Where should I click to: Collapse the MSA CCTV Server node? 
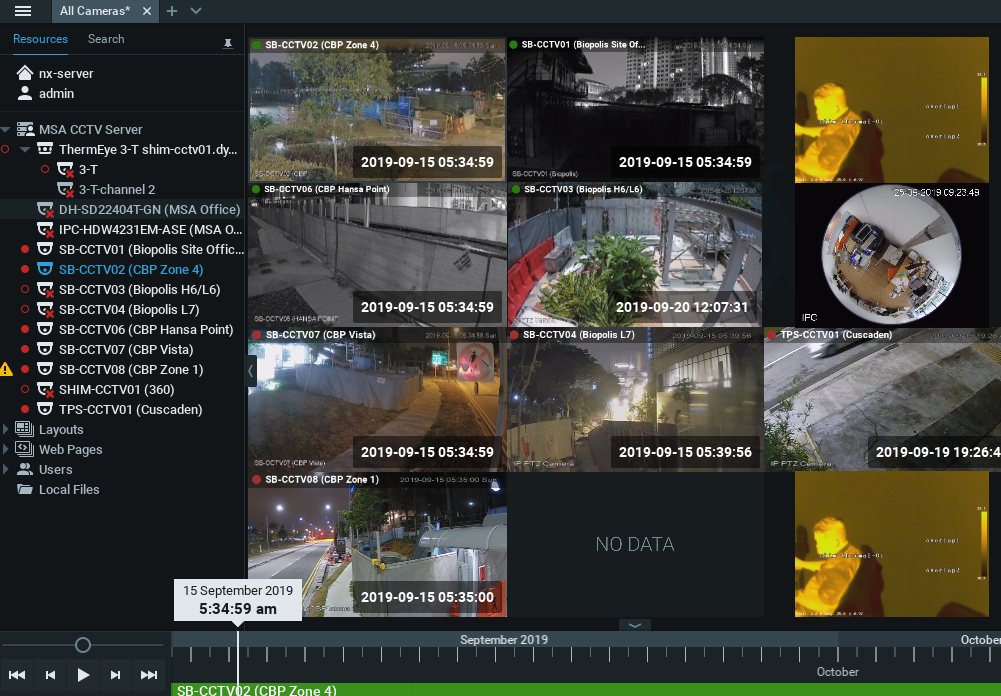[x=6, y=130]
